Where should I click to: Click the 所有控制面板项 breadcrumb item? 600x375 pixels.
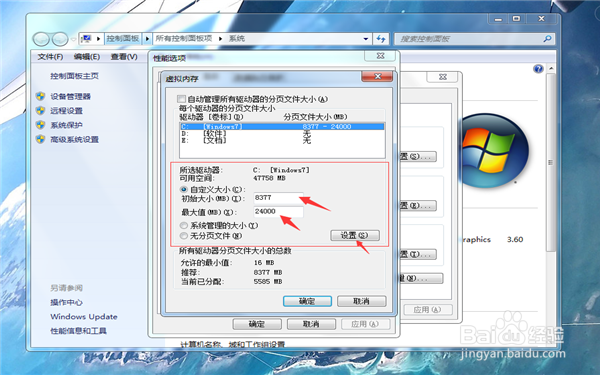pos(184,38)
